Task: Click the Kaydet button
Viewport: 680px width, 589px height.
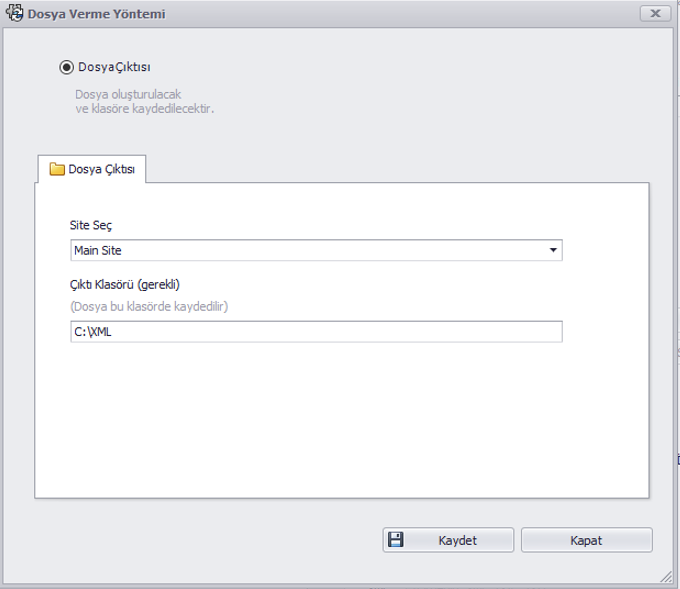Action: point(448,540)
